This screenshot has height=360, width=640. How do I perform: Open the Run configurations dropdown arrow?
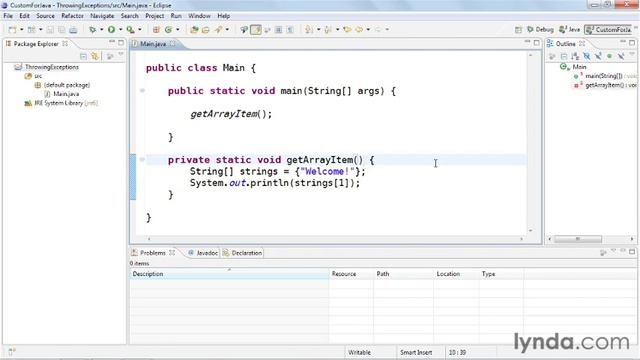(x=120, y=30)
